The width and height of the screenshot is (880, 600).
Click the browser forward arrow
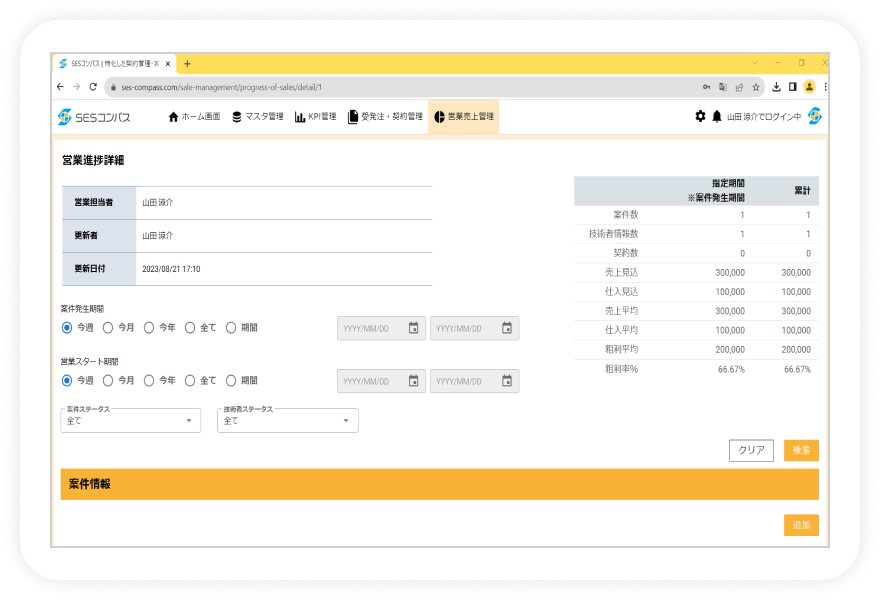click(77, 87)
